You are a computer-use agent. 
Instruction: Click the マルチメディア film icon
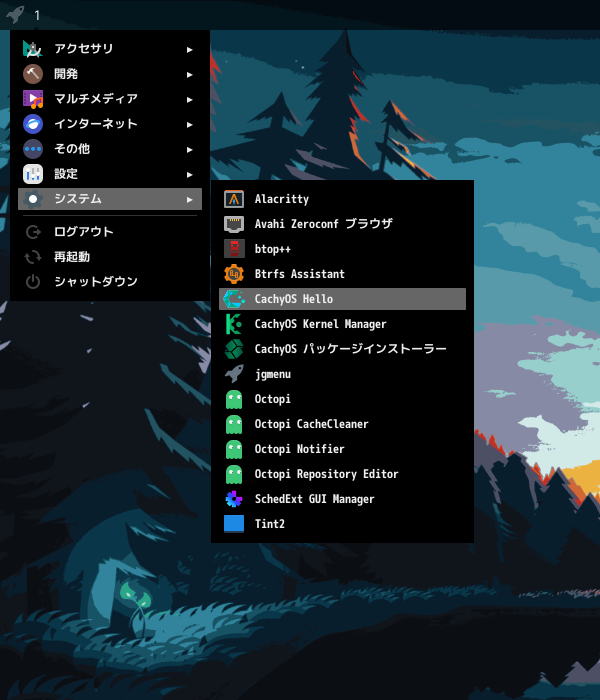coord(33,99)
